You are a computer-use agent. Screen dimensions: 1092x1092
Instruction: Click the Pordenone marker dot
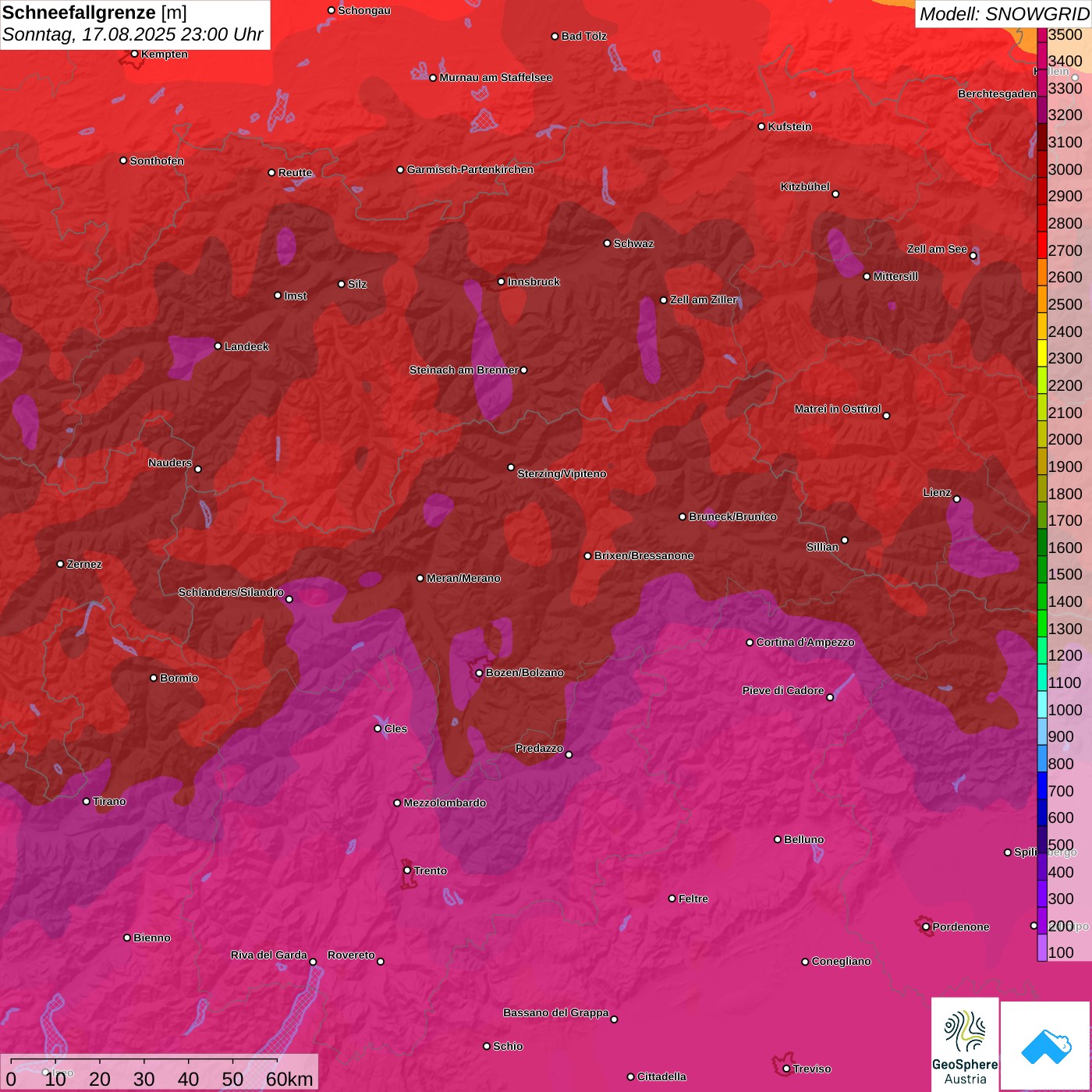(x=926, y=927)
